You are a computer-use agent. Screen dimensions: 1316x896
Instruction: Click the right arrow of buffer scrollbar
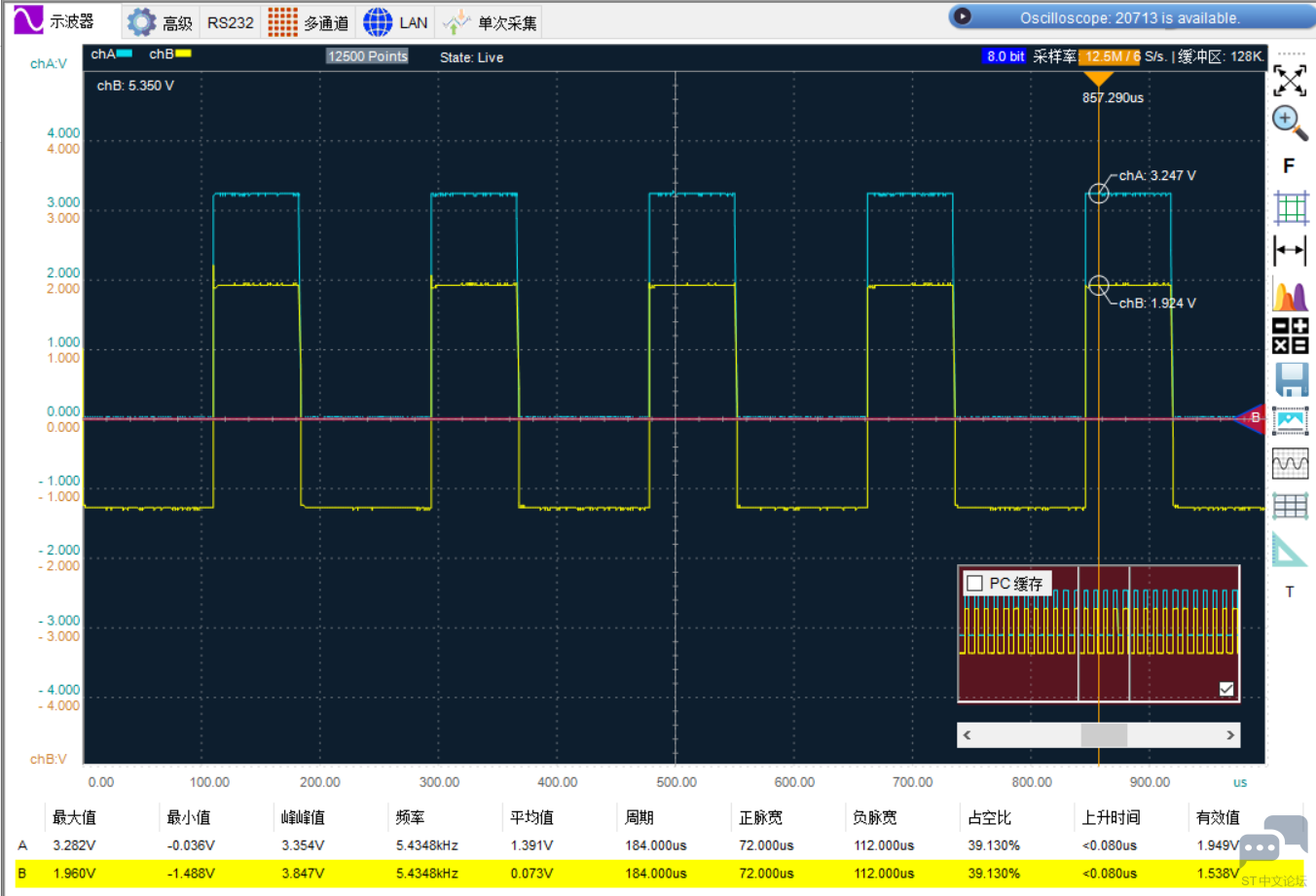[1230, 735]
